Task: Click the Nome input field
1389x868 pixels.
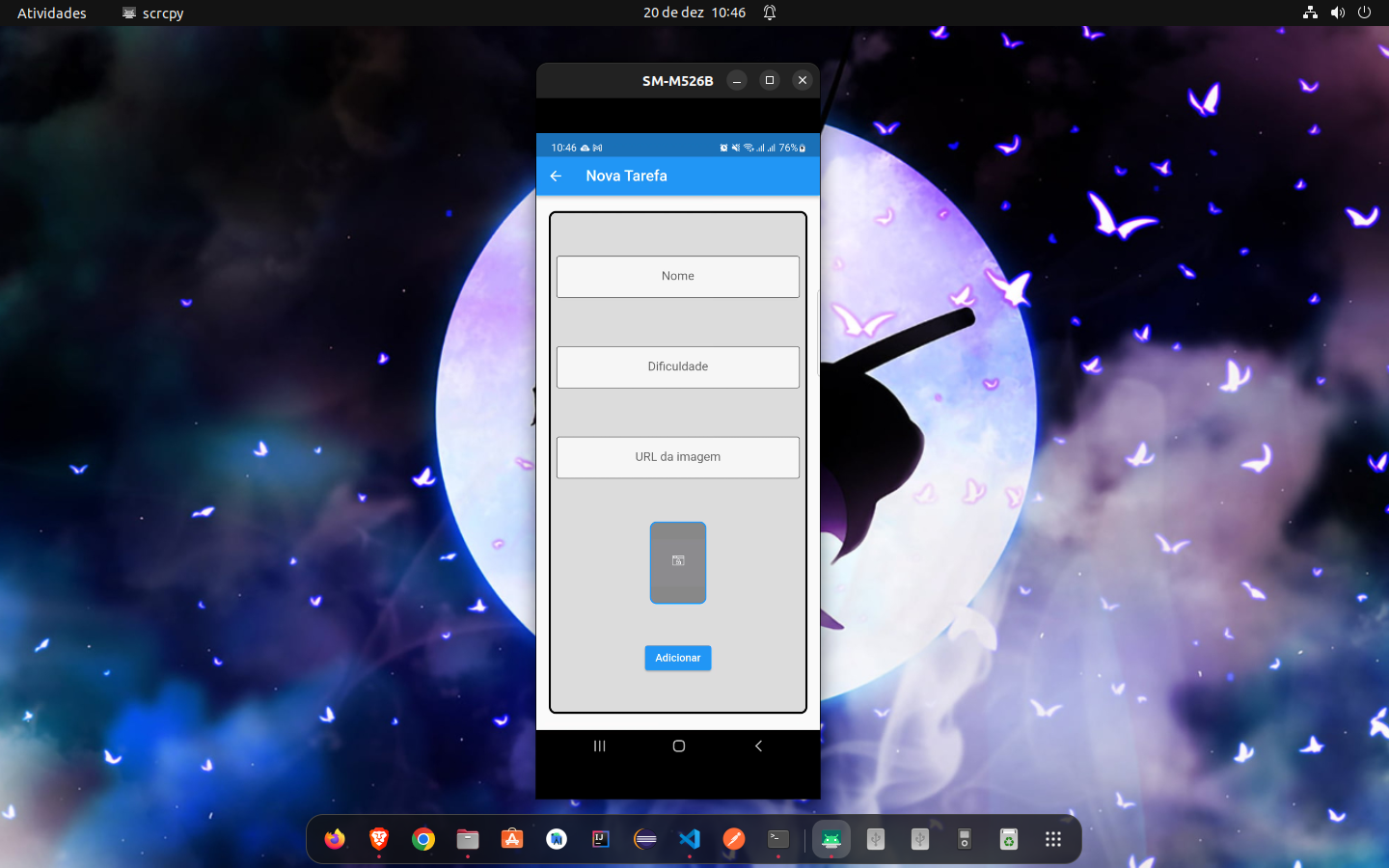Action: [678, 277]
